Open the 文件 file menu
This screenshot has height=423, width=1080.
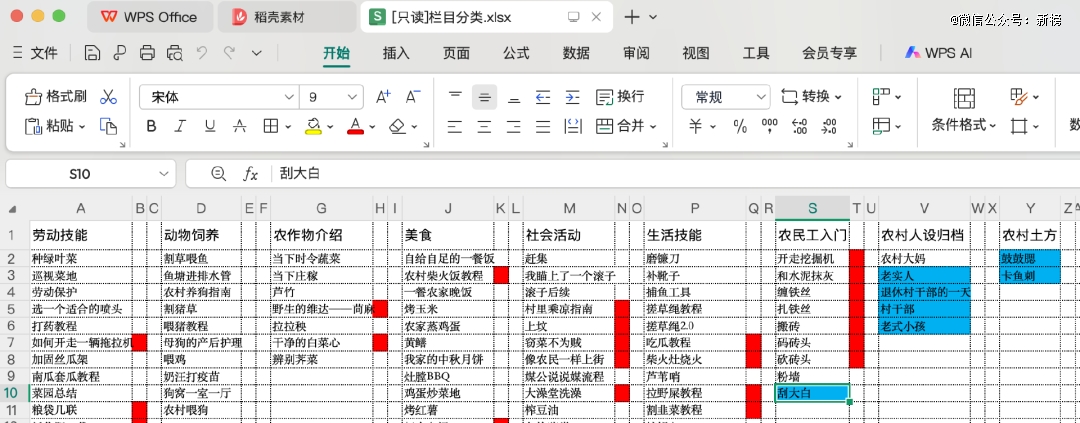[45, 53]
